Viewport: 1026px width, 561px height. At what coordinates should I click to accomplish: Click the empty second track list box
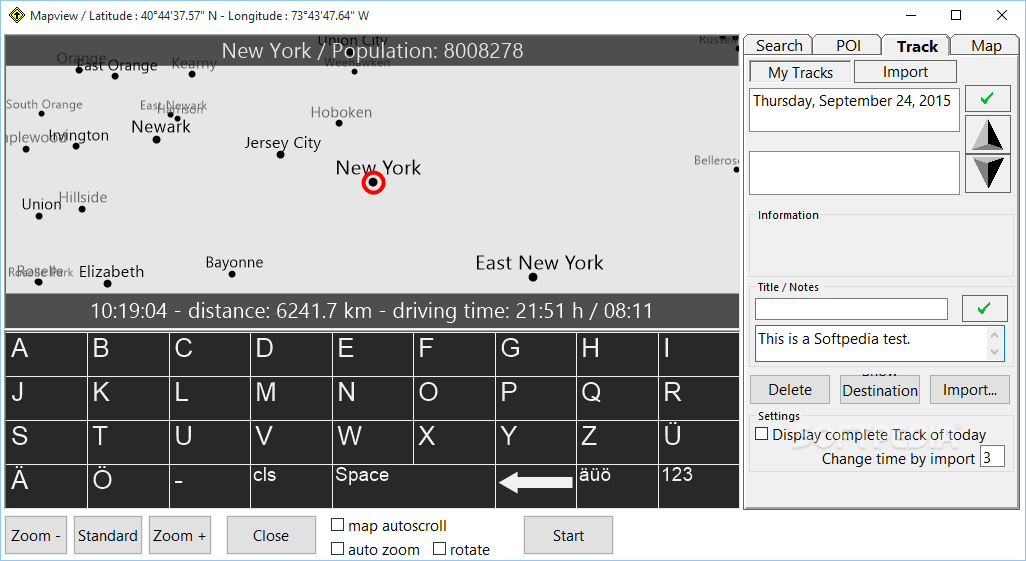[x=854, y=173]
